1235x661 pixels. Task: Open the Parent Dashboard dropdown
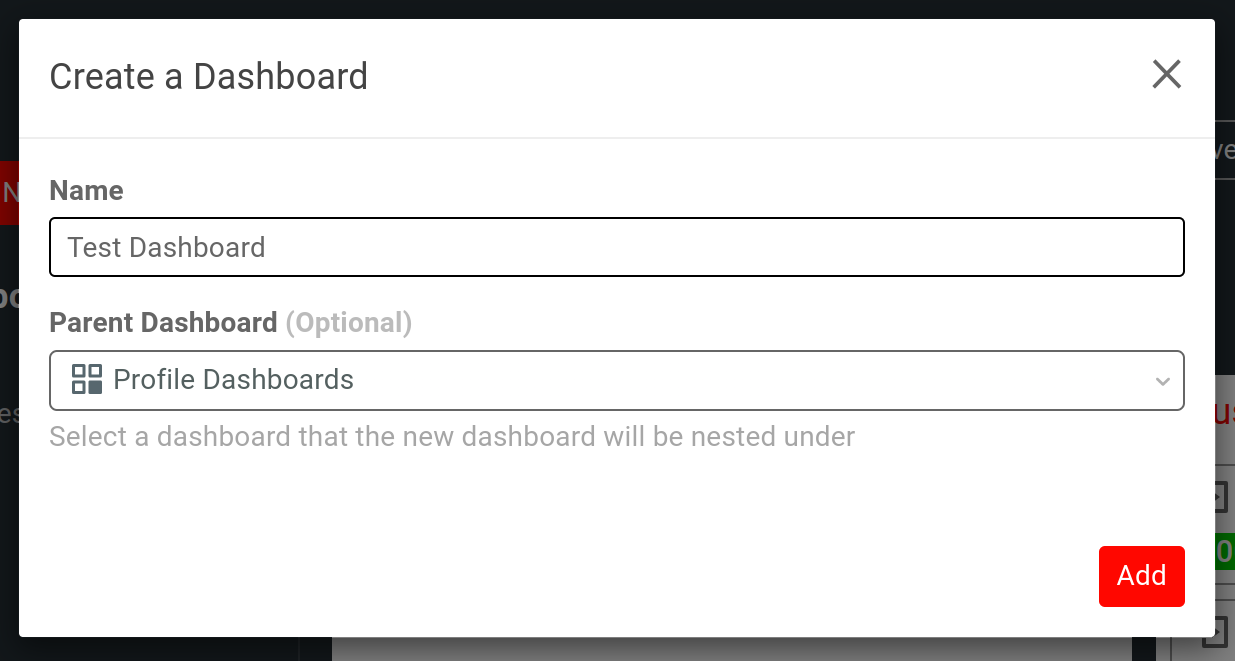point(617,380)
